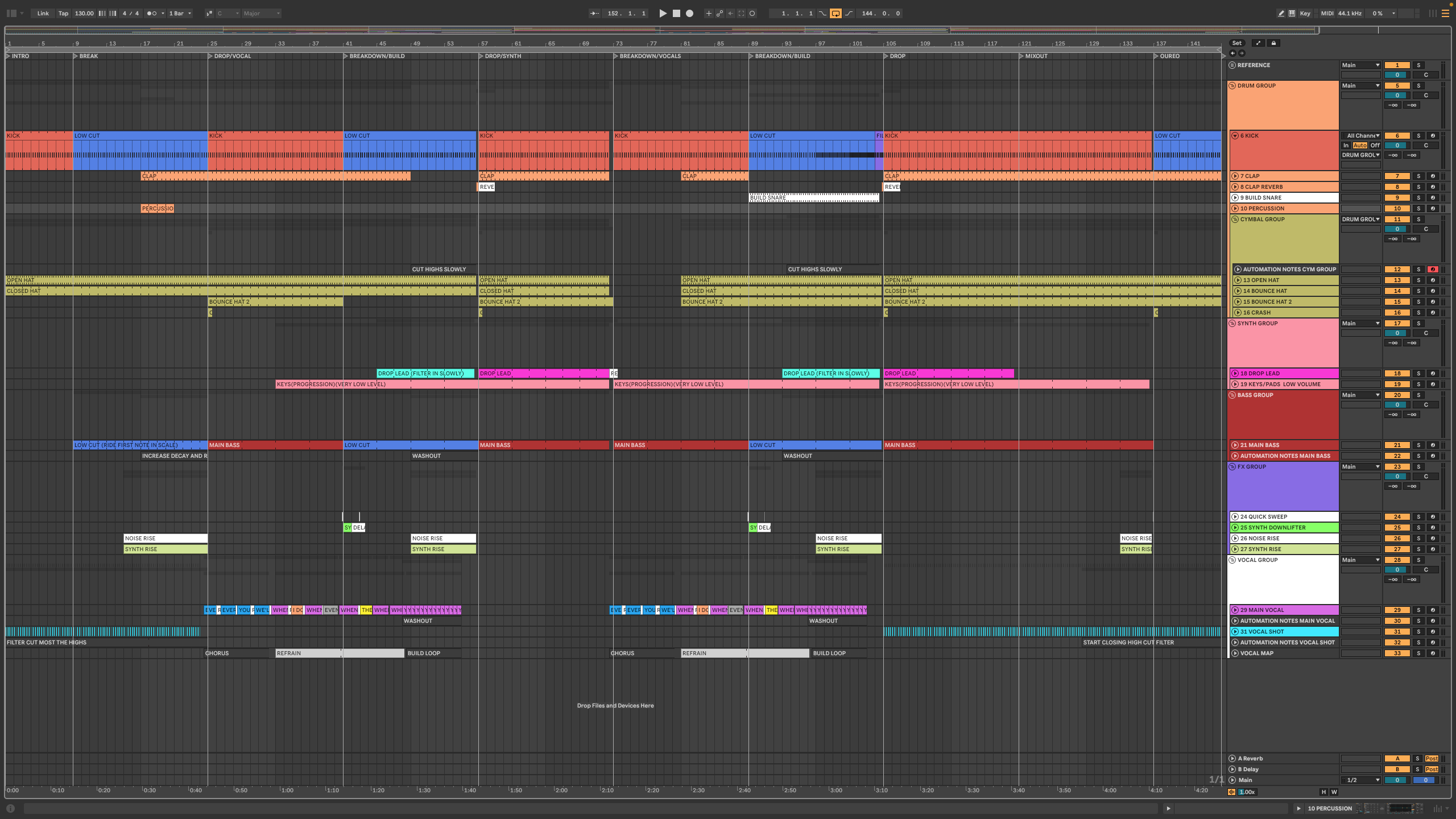Unfold the 31 VOCAL SHOT track

coord(1235,632)
